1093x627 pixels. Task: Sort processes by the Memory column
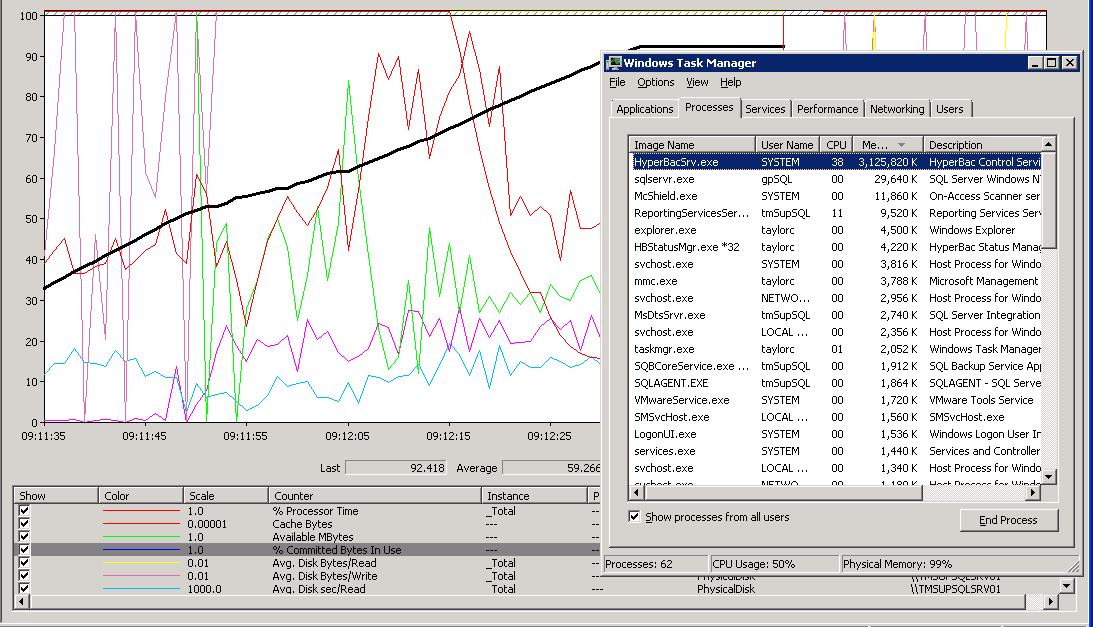(878, 145)
